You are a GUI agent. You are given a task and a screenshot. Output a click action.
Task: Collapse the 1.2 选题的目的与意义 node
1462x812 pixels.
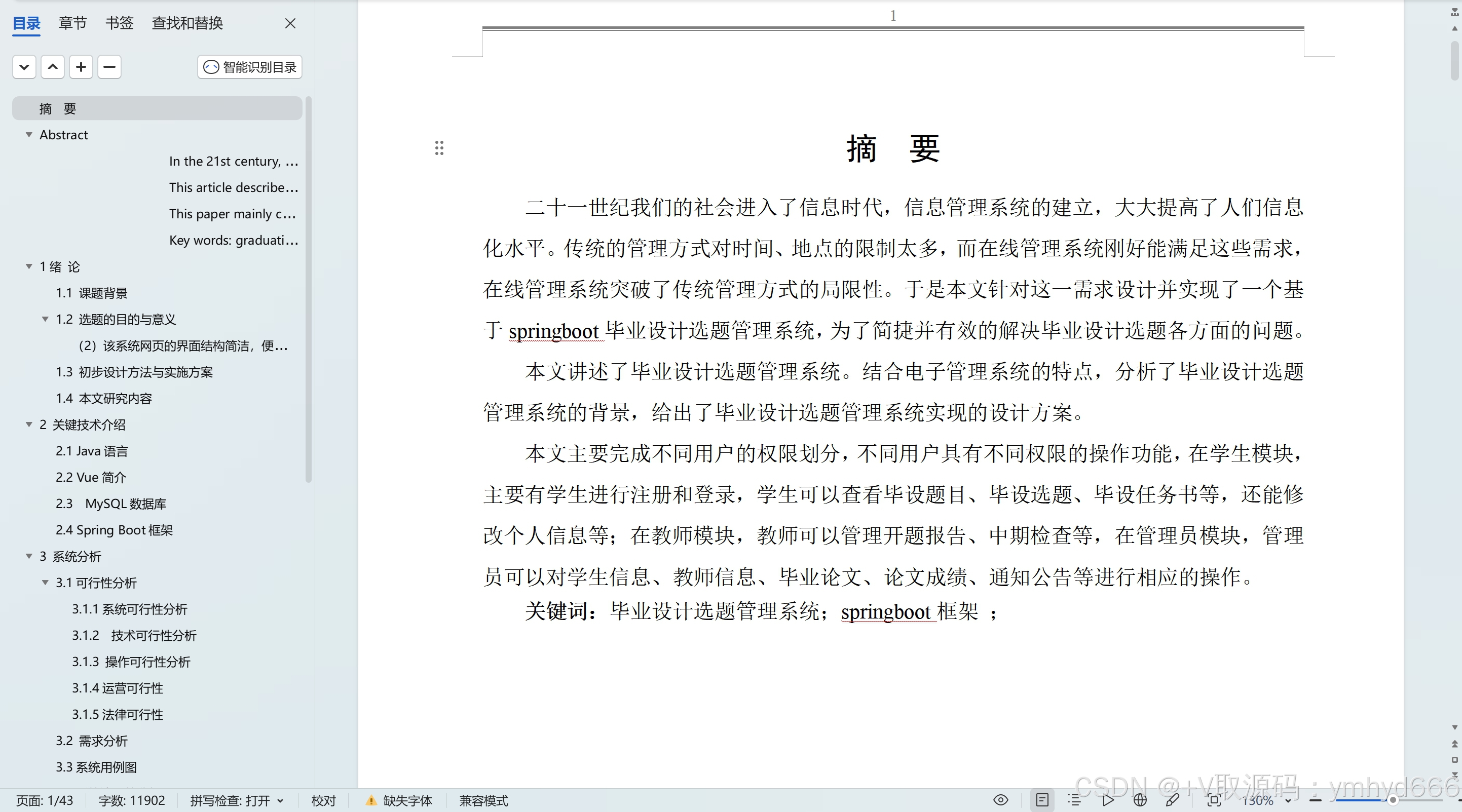click(45, 320)
